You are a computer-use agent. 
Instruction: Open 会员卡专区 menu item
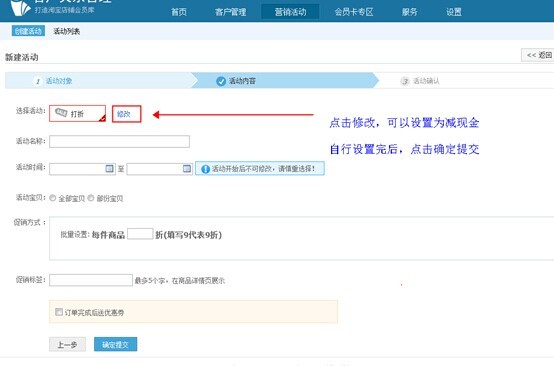354,12
